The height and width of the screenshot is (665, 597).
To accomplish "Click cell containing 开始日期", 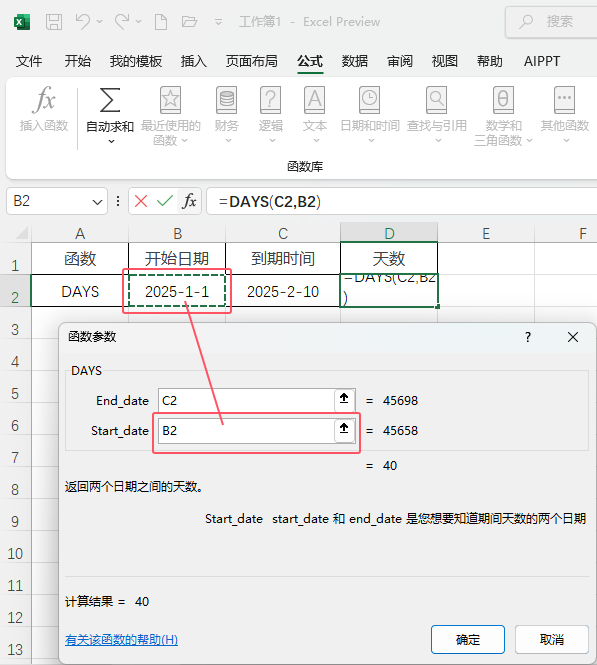I will click(177, 259).
